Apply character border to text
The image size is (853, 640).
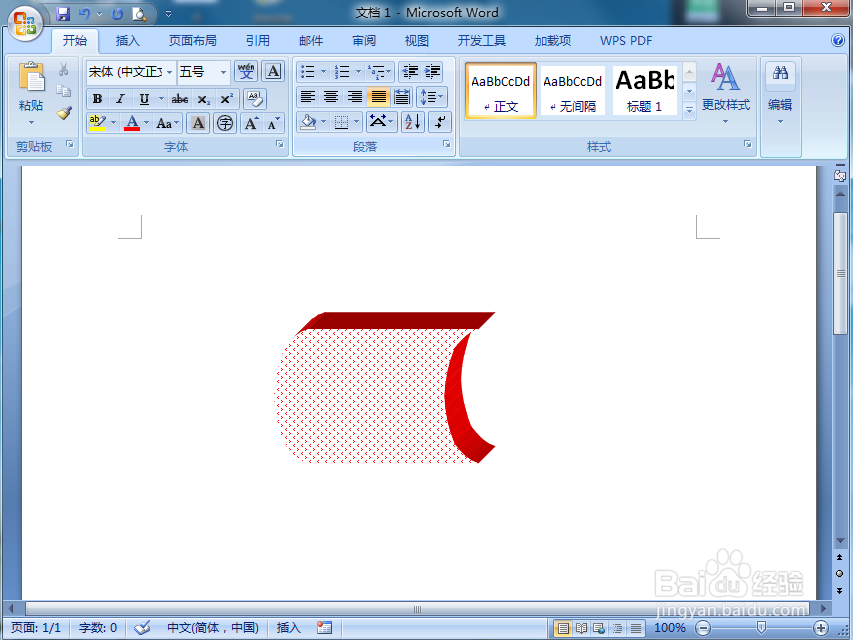coord(273,71)
